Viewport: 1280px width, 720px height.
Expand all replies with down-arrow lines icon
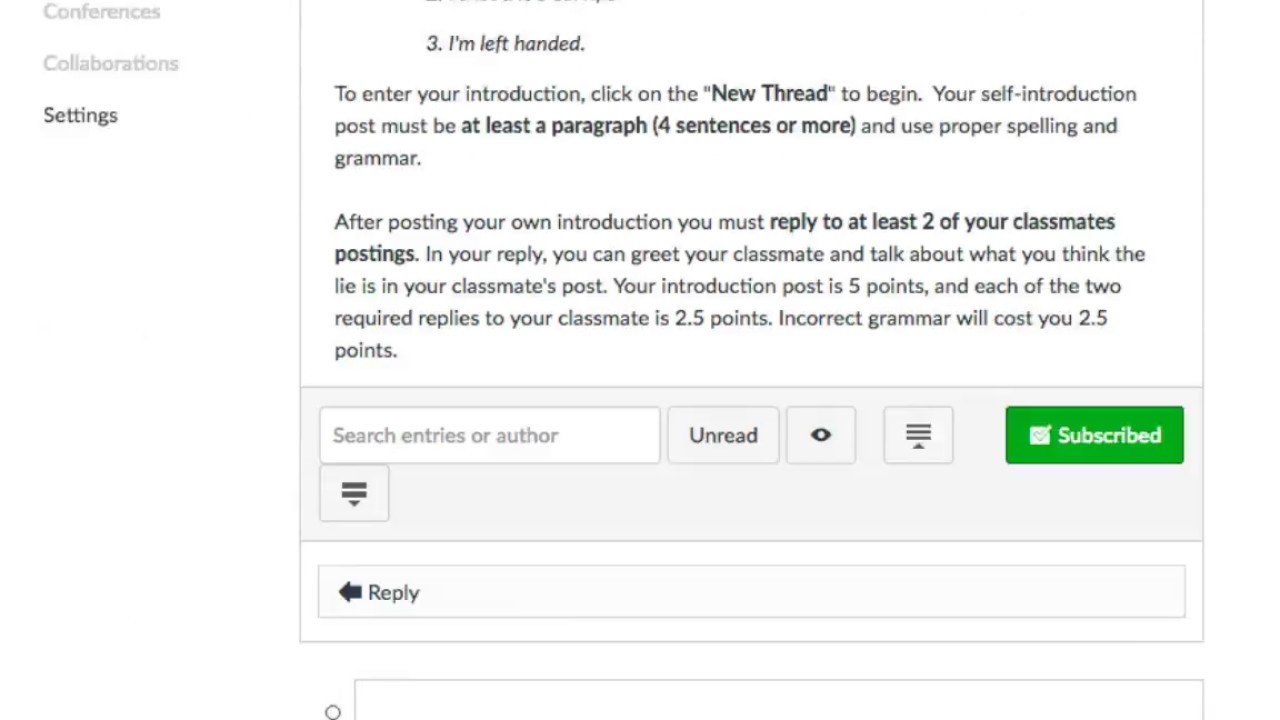pos(354,493)
